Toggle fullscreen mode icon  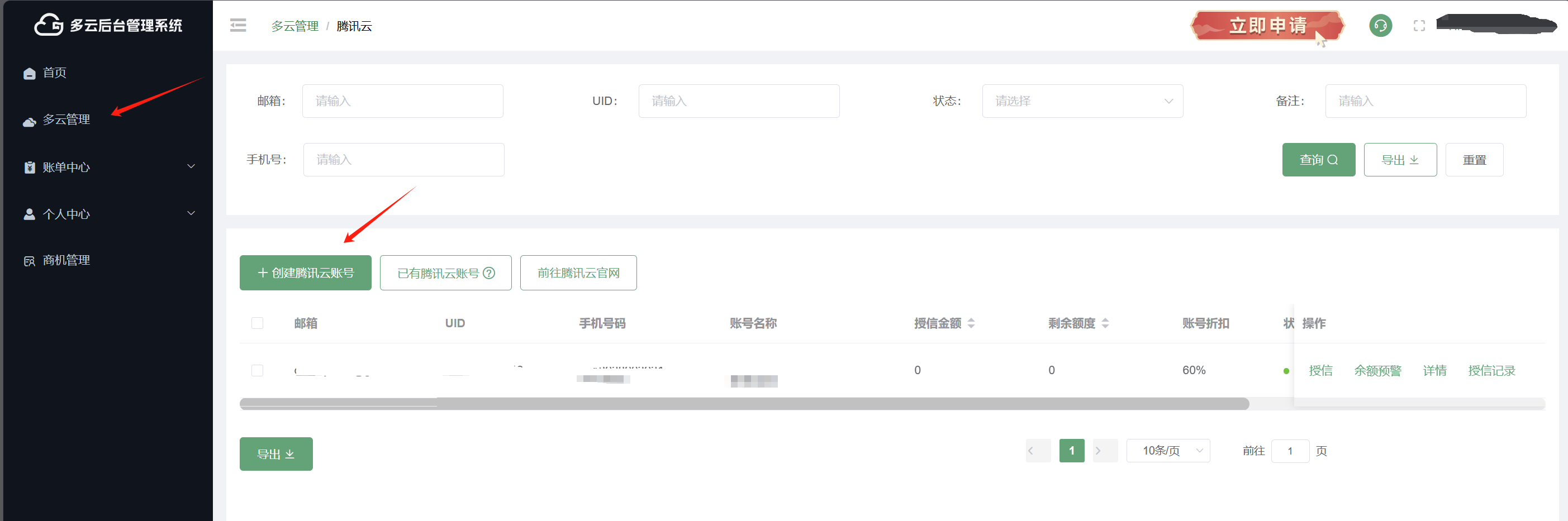tap(1419, 26)
